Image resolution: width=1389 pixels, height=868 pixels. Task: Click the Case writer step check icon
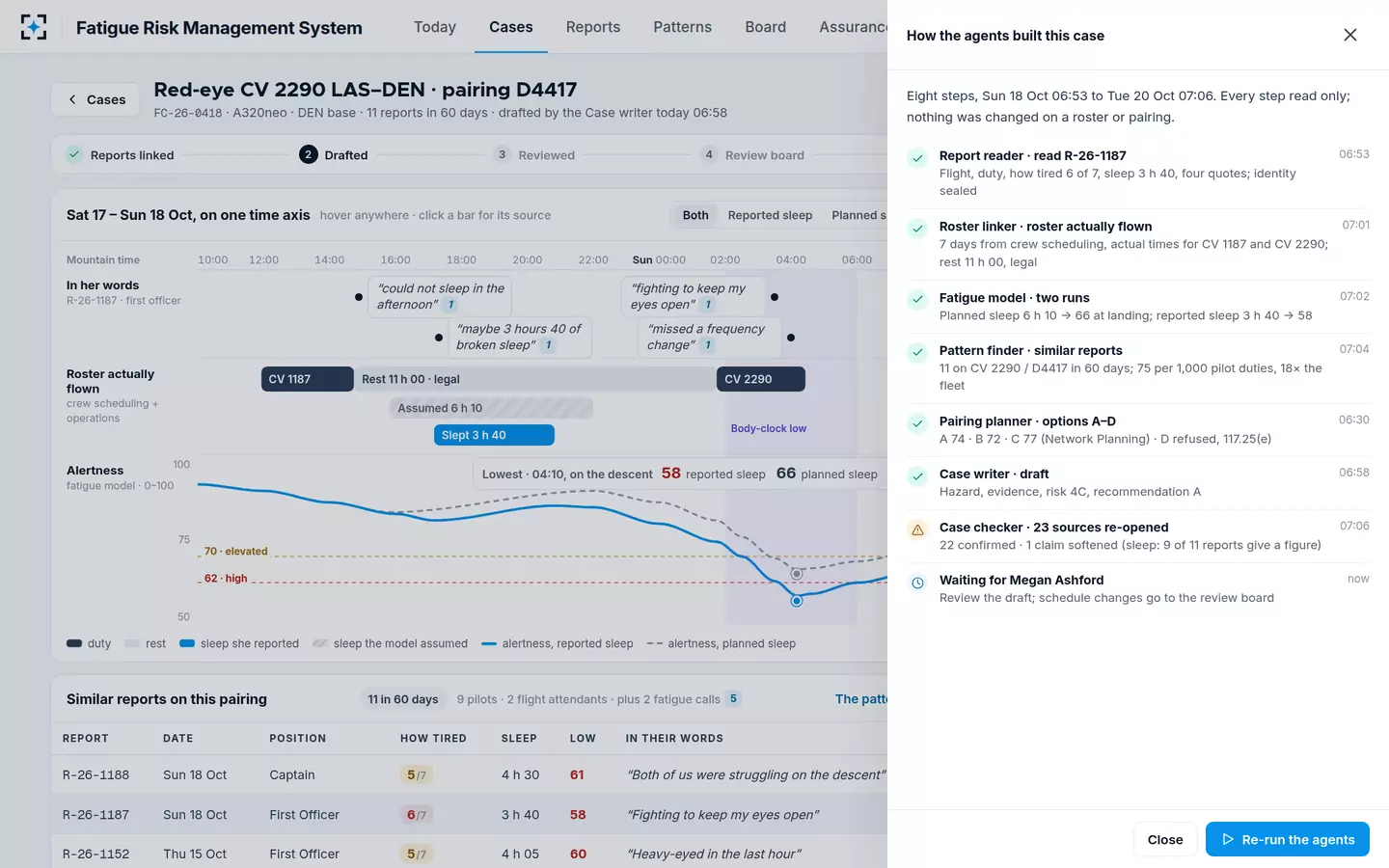(x=917, y=475)
